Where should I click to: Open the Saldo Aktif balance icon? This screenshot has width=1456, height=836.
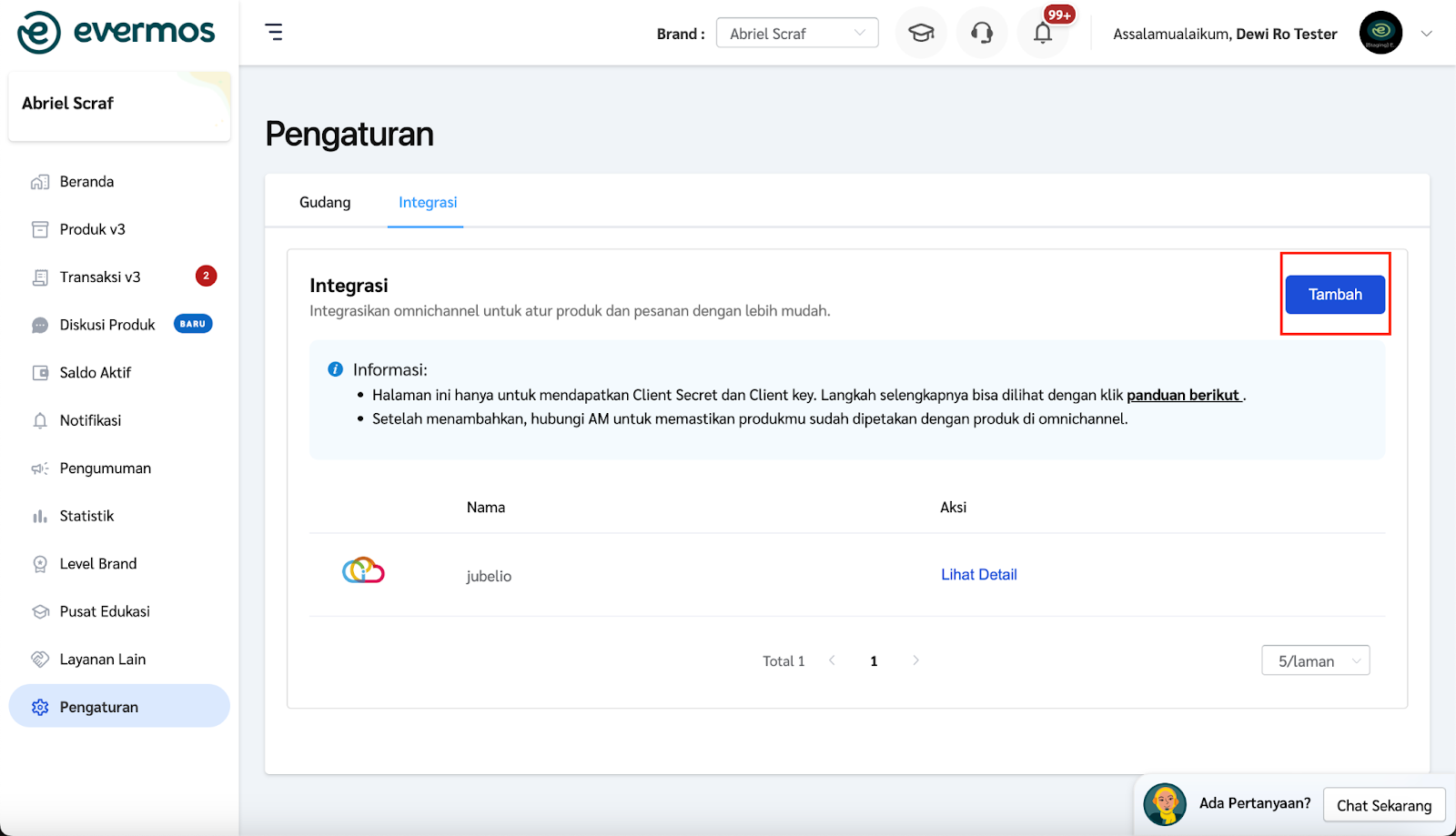point(40,372)
